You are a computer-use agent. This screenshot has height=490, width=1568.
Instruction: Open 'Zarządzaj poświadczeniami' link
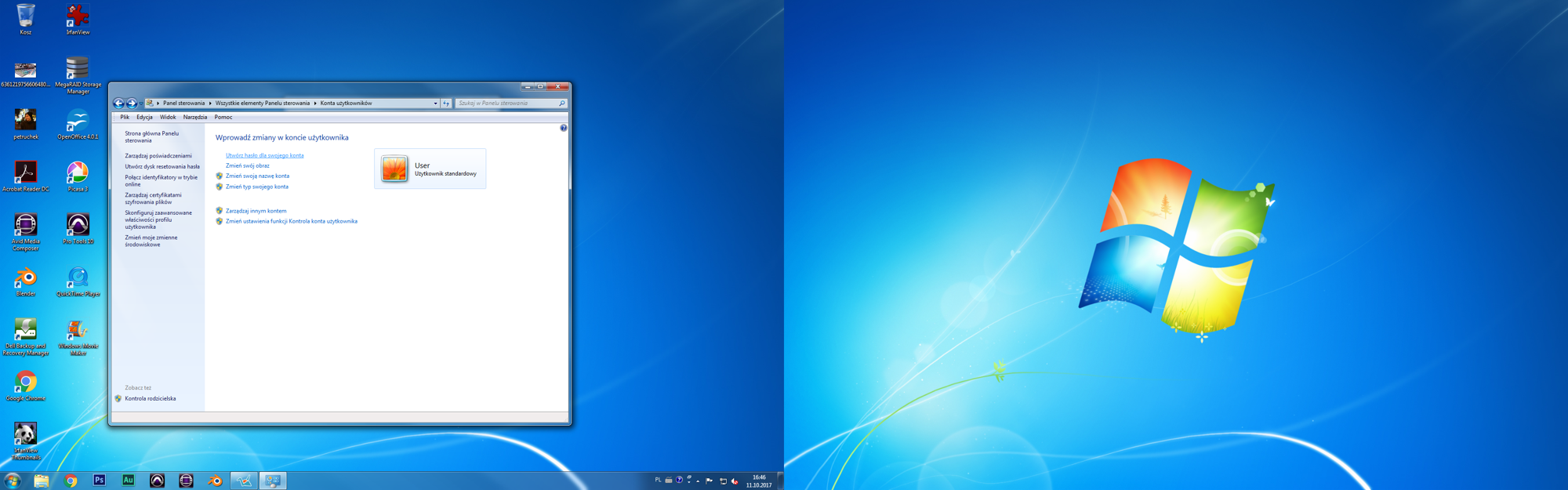(158, 156)
